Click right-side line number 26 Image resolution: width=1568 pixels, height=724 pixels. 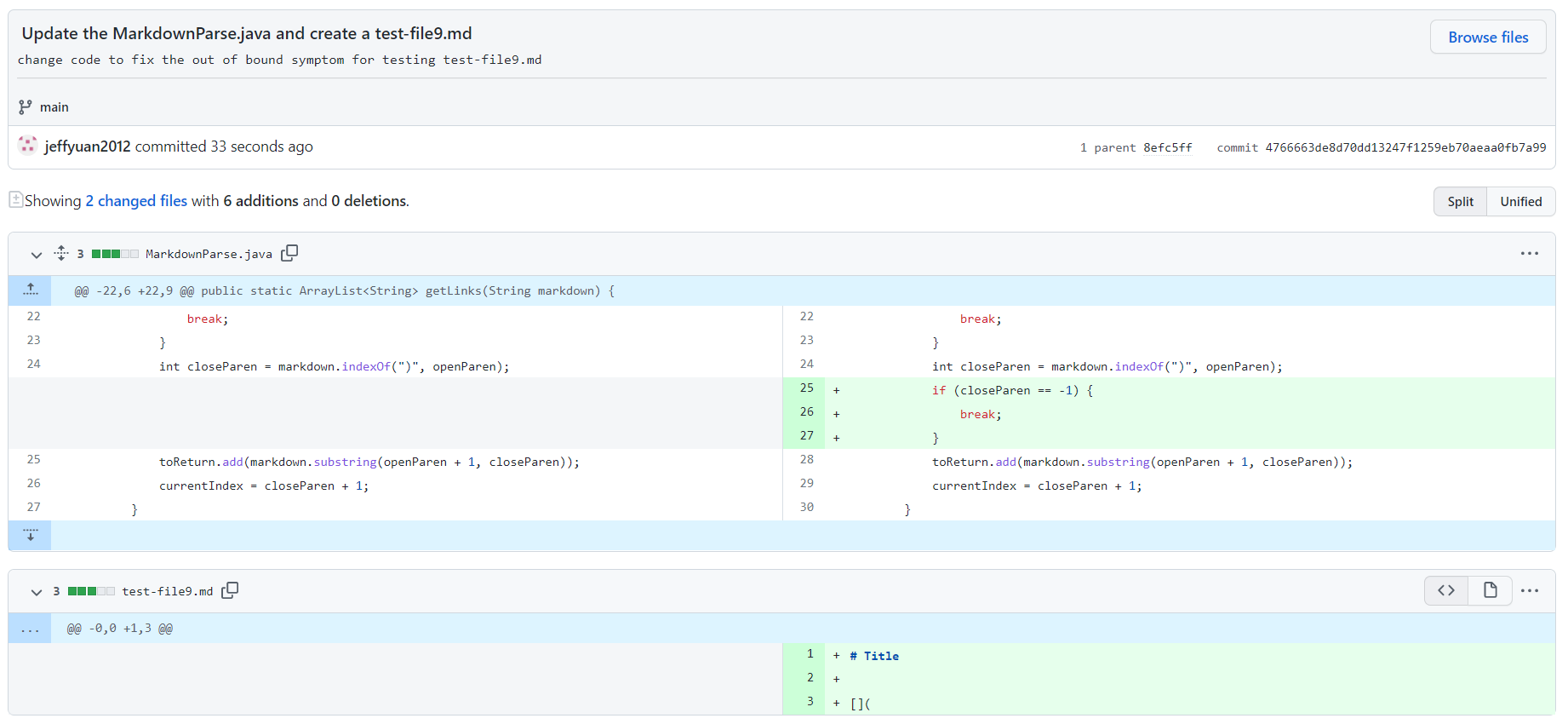(x=806, y=412)
